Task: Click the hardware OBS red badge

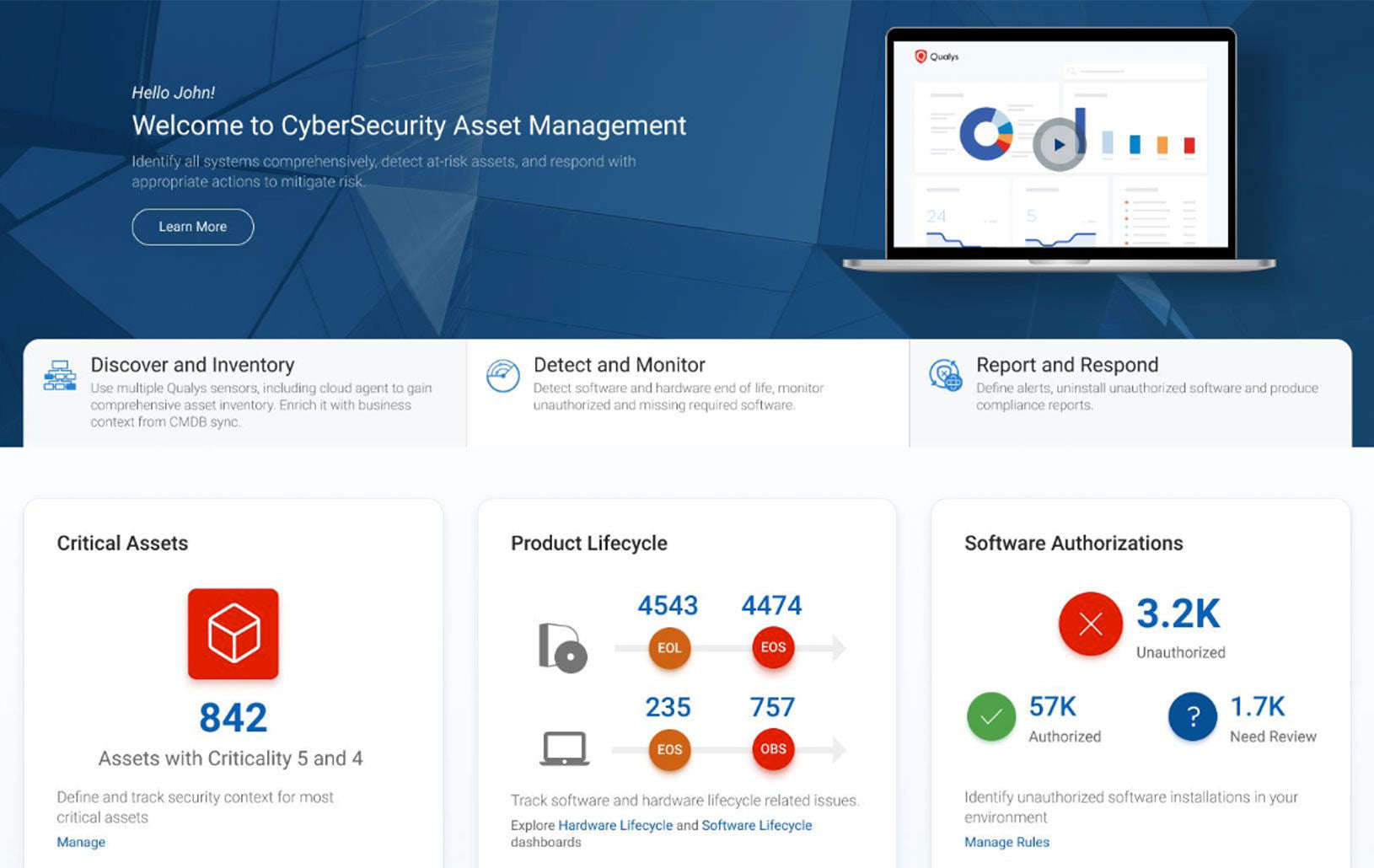Action: pos(773,749)
